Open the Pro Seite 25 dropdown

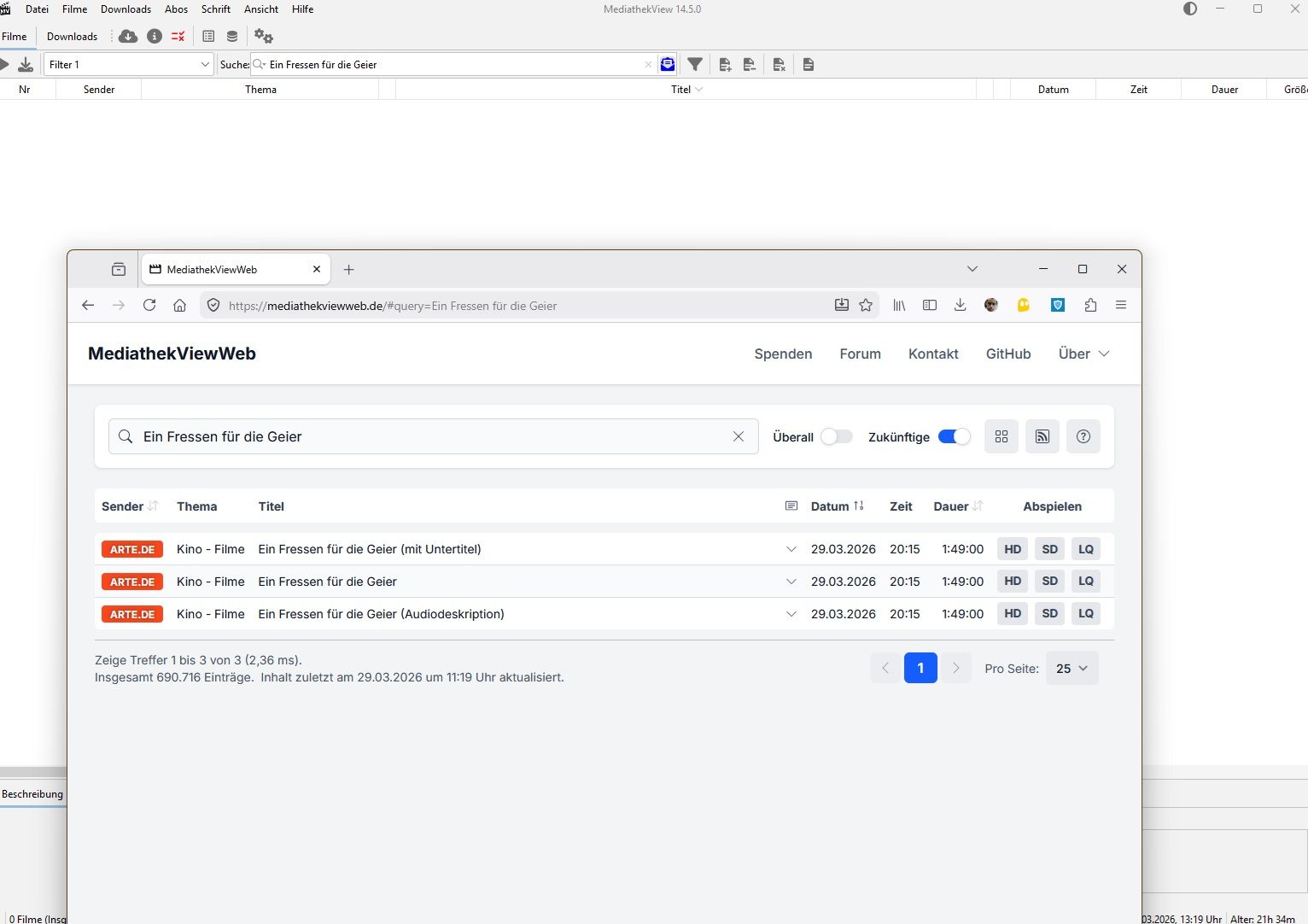(1072, 669)
